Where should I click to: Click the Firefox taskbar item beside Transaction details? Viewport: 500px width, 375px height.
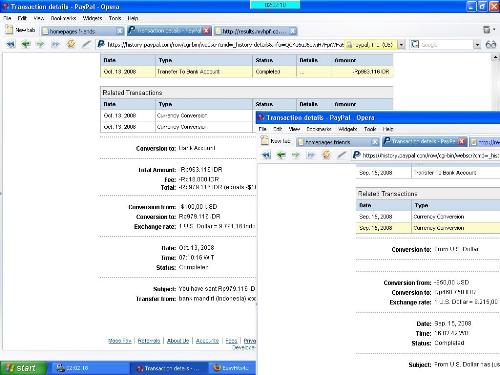coord(232,368)
